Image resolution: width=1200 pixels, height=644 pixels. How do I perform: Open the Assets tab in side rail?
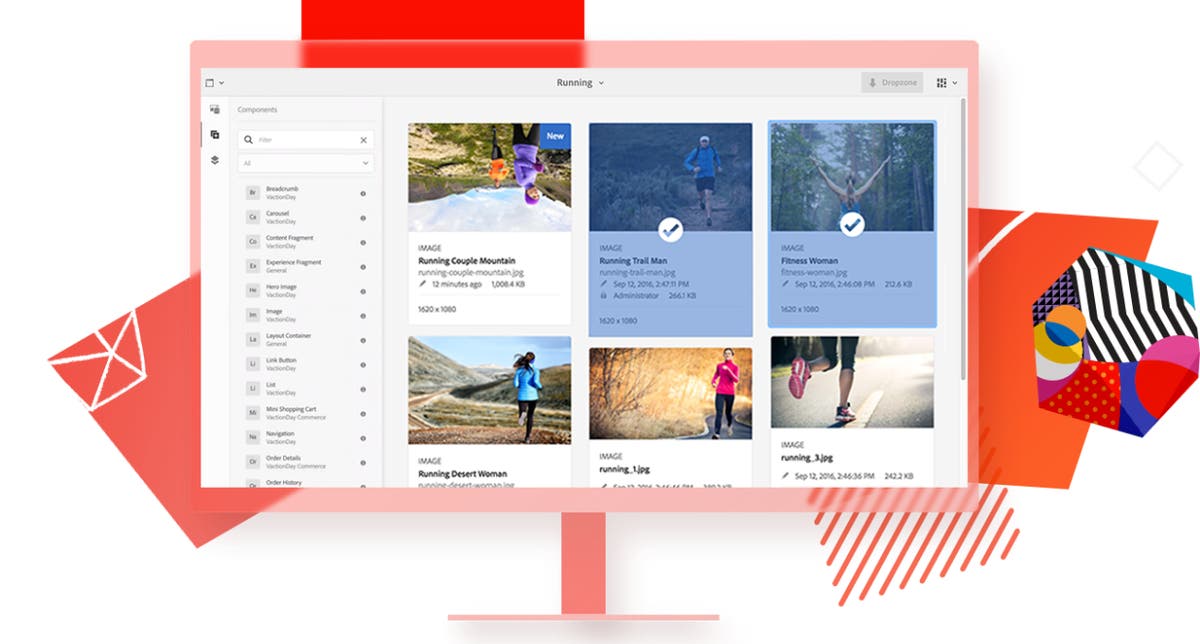click(x=215, y=109)
